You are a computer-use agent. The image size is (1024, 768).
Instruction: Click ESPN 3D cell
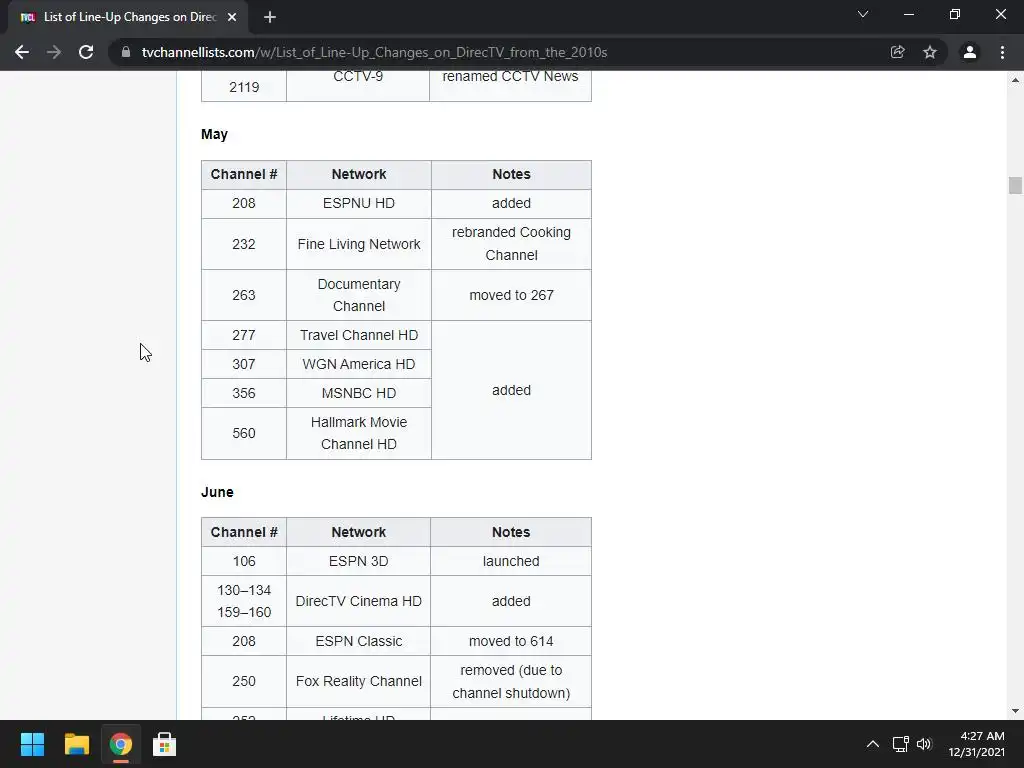click(359, 561)
